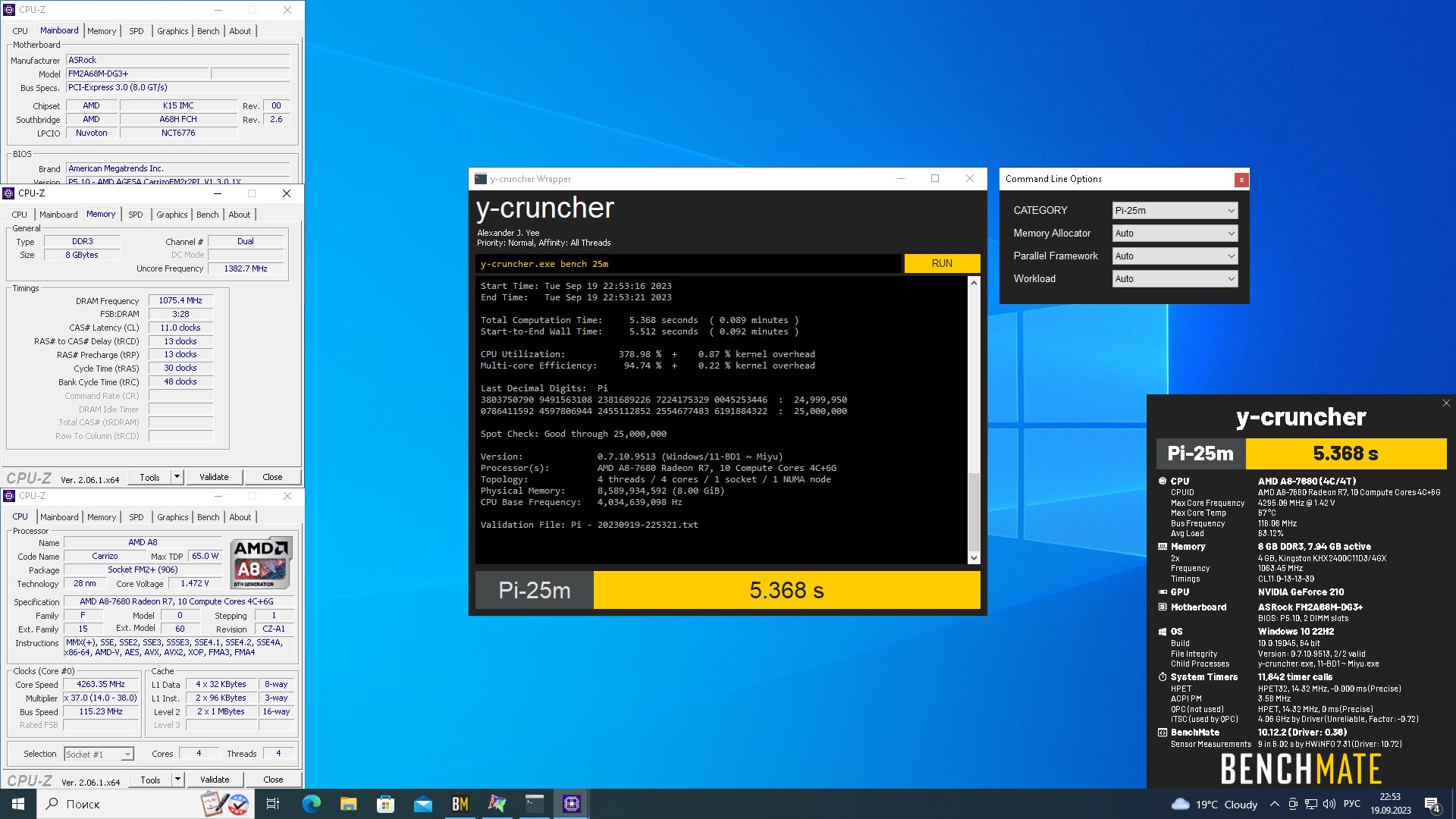Open SPD tab in Memory CPU-Z window
This screenshot has width=1456, height=819.
136,215
